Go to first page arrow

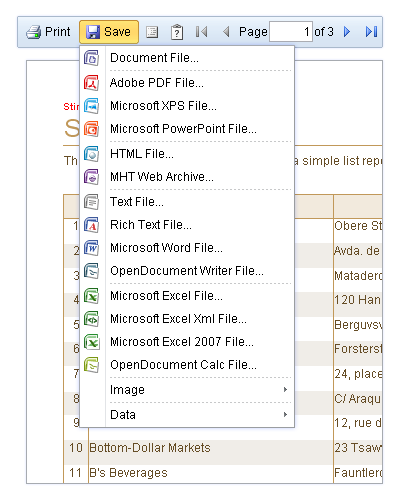click(201, 32)
